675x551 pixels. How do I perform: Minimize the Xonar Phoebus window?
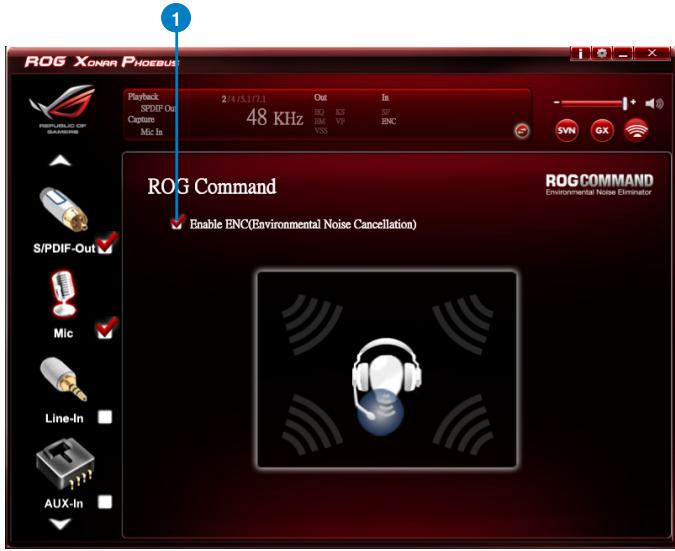622,53
